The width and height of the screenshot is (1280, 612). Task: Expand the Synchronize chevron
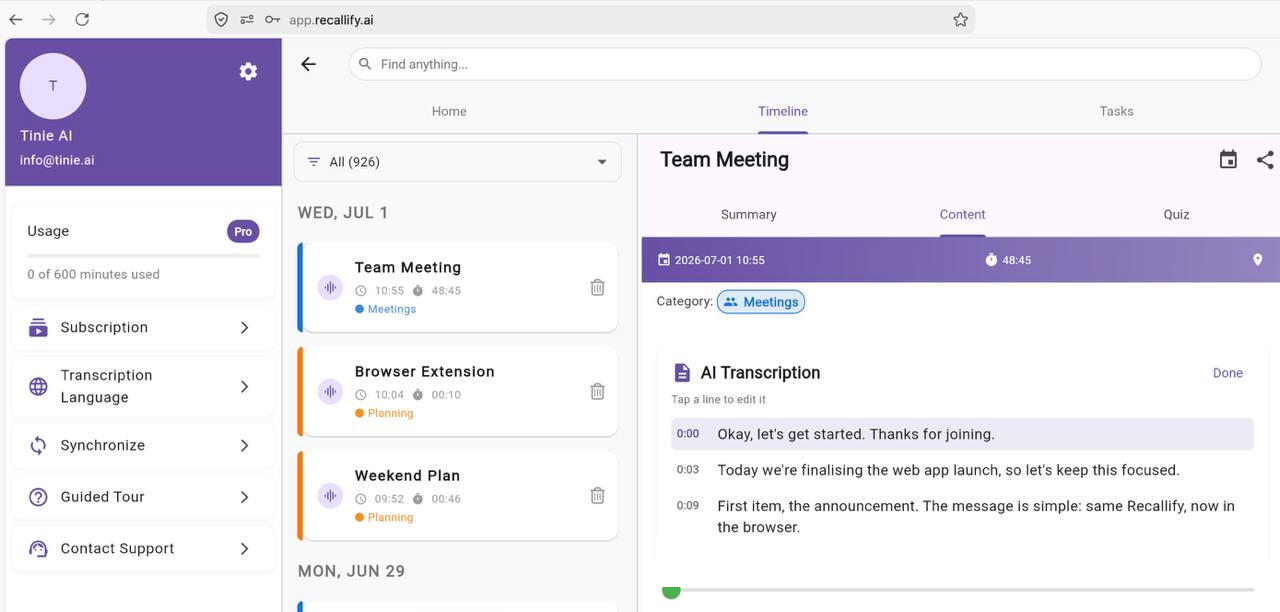click(244, 445)
